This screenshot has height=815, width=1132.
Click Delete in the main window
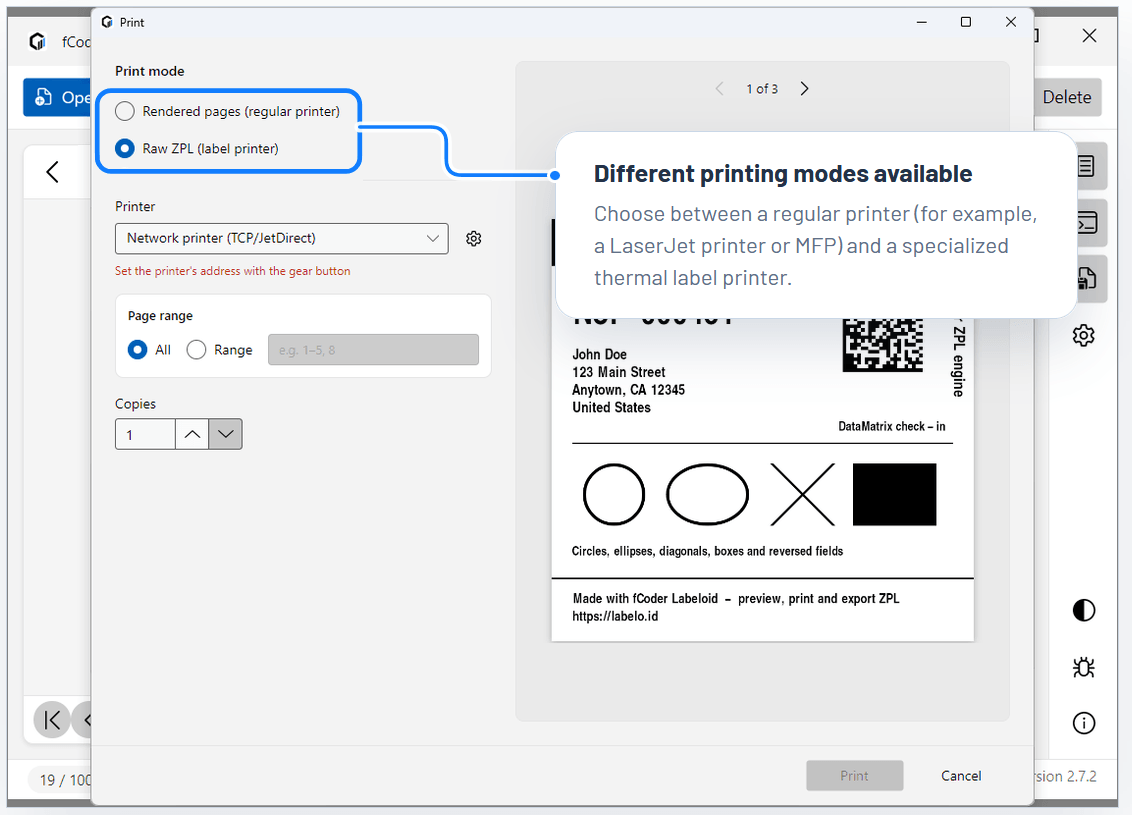(x=1067, y=97)
